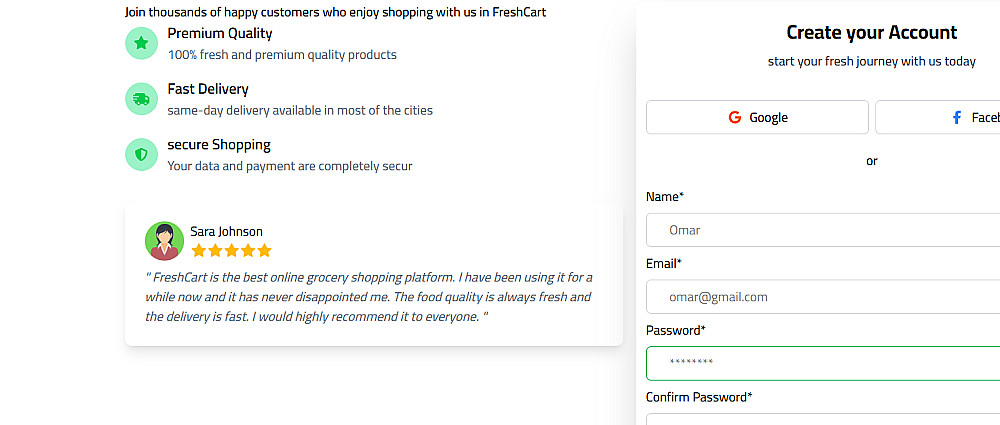Click the secure Shopping shield icon
The image size is (1000, 425).
point(141,155)
